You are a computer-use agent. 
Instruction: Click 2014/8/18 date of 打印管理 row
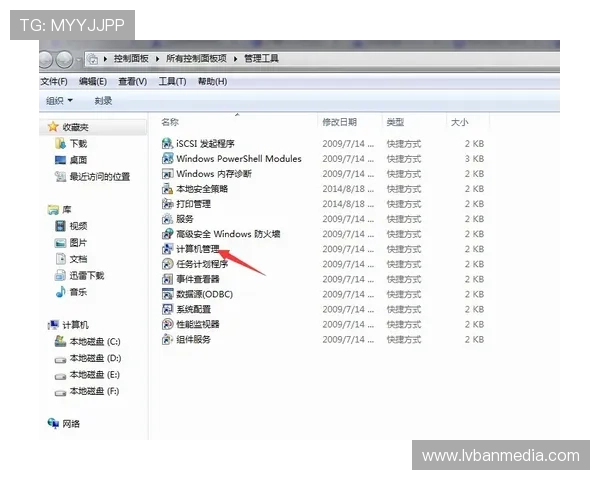(x=348, y=204)
